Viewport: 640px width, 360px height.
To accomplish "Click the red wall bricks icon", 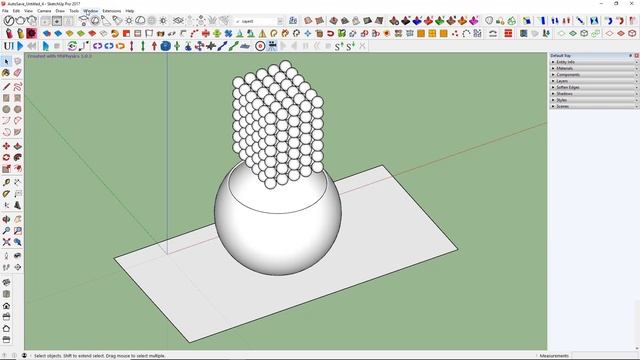I will [508, 33].
